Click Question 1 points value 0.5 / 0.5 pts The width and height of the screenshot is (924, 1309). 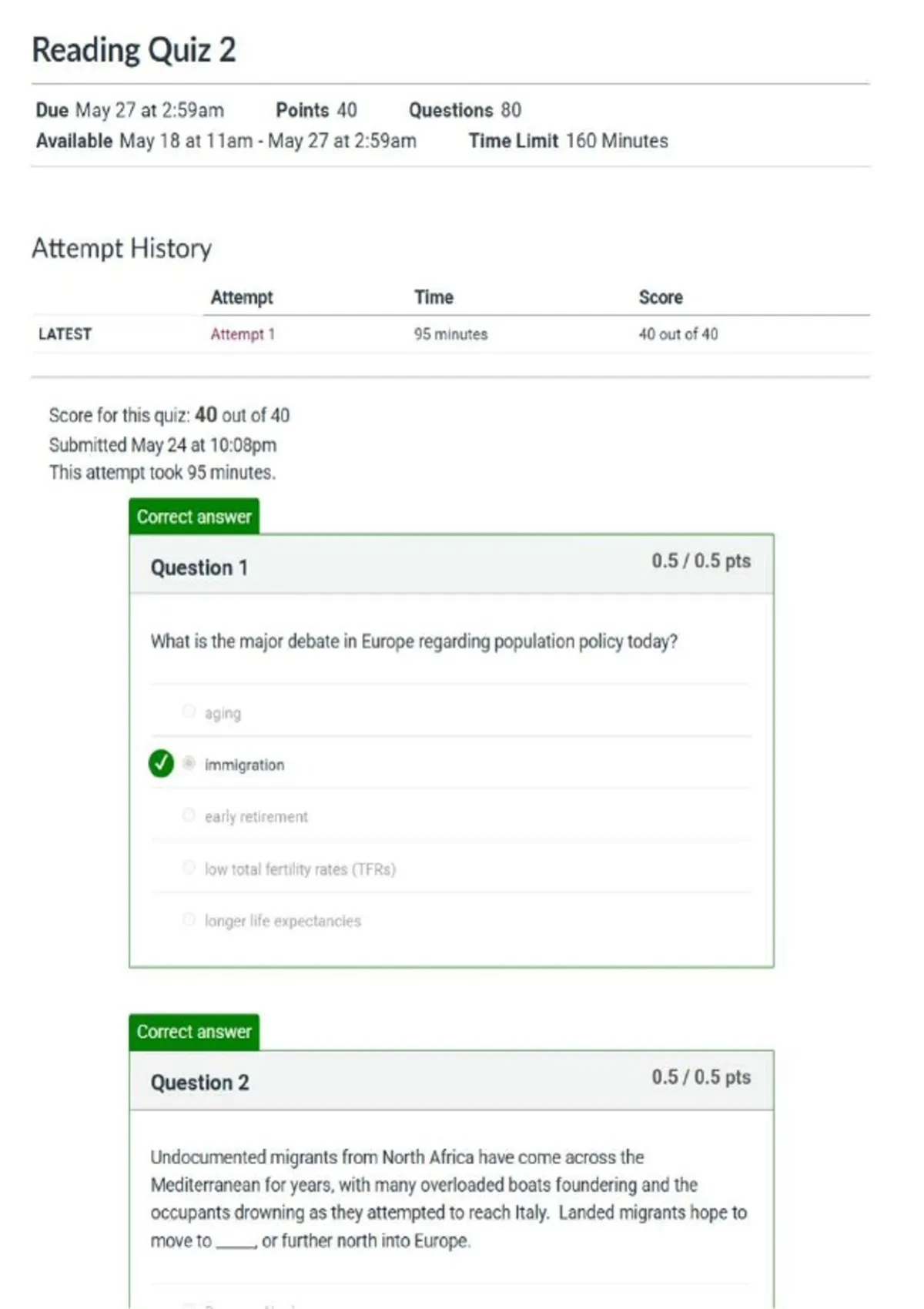[x=701, y=561]
